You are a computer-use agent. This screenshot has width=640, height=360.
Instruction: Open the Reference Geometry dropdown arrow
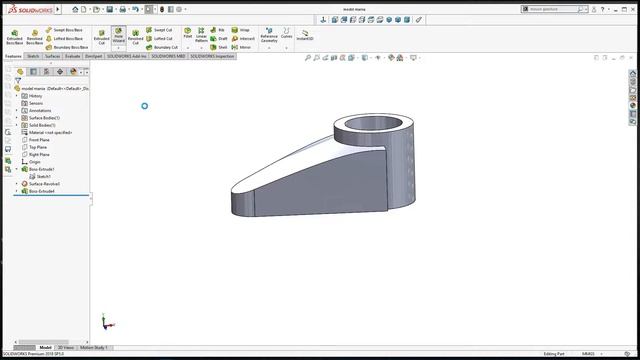tap(269, 48)
